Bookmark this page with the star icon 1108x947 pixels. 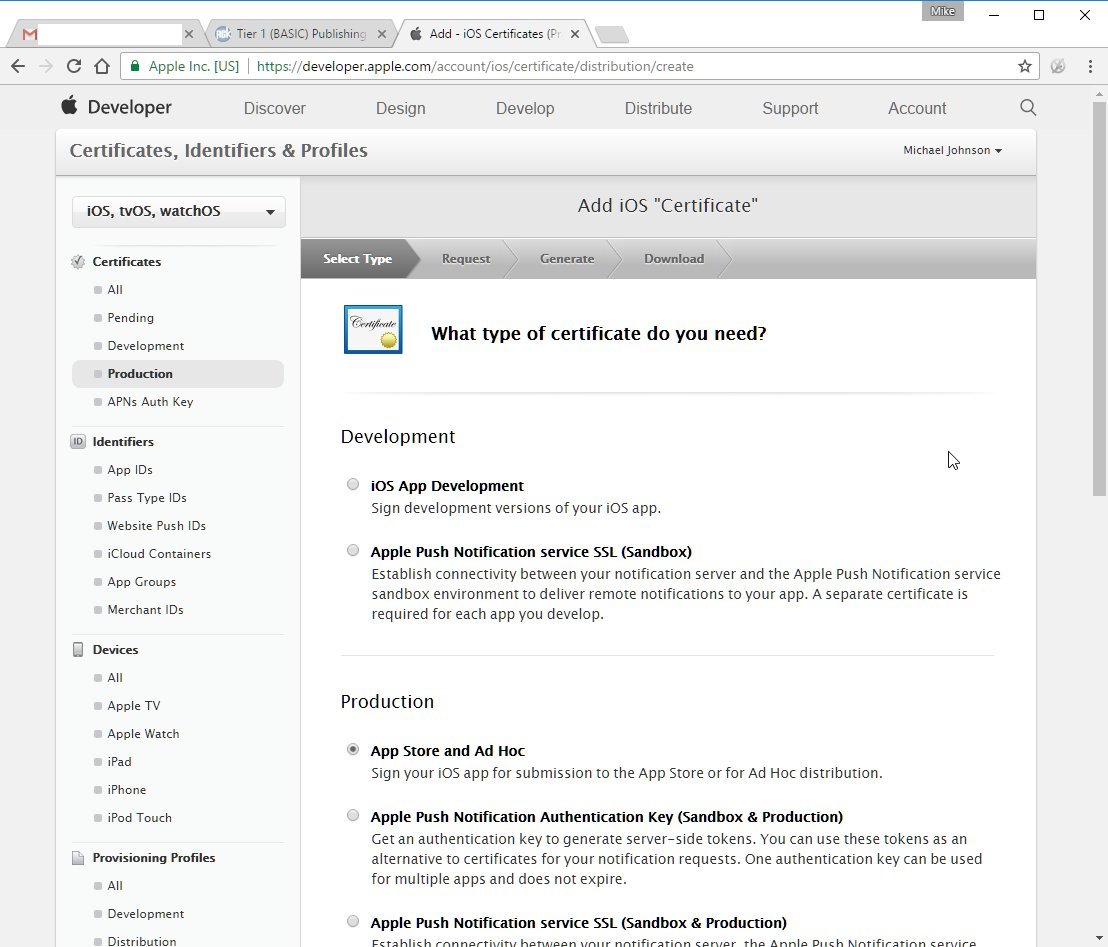pyautogui.click(x=1025, y=66)
